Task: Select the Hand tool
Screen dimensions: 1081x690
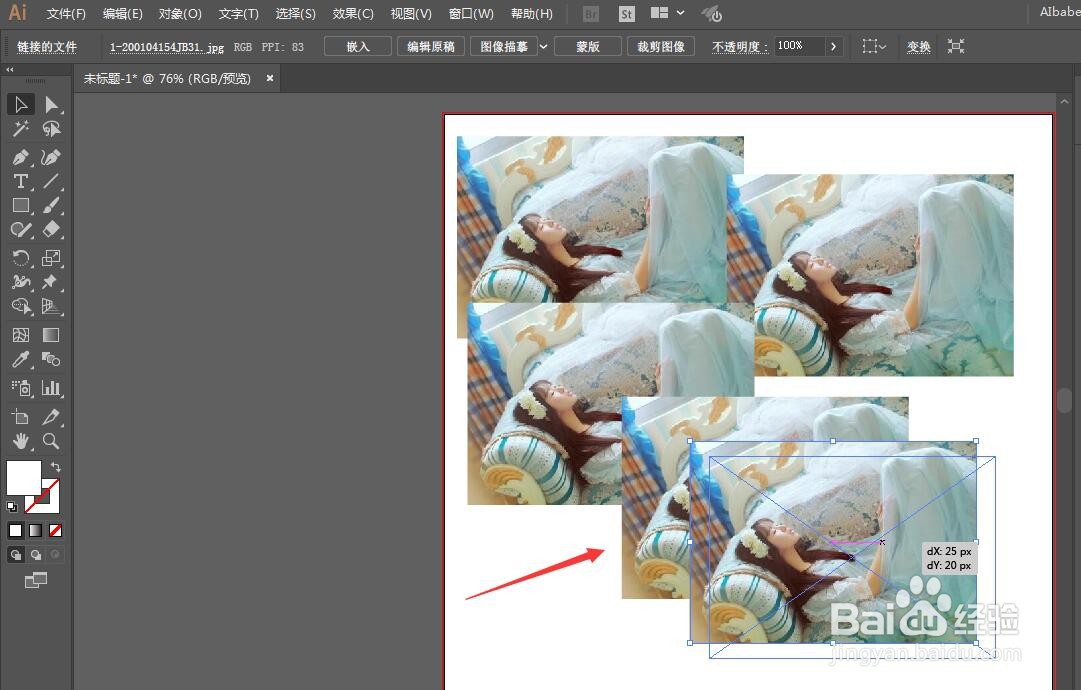Action: 21,441
